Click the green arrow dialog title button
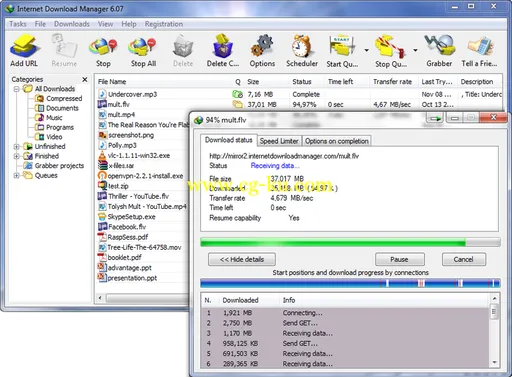This screenshot has height=377, width=512. pos(435,119)
